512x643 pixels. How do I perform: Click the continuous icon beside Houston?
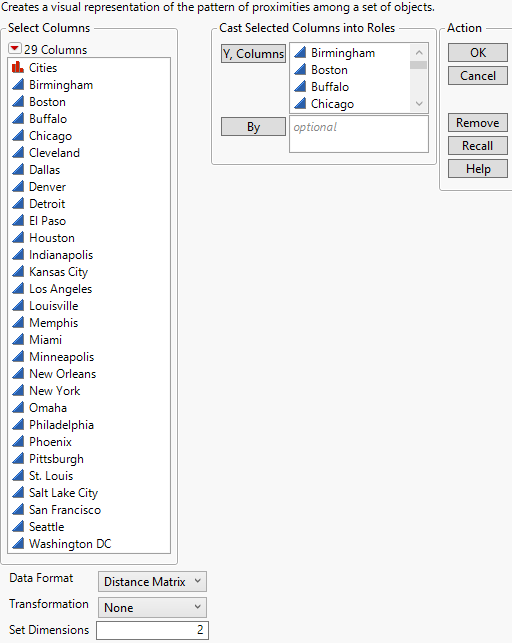(18, 237)
